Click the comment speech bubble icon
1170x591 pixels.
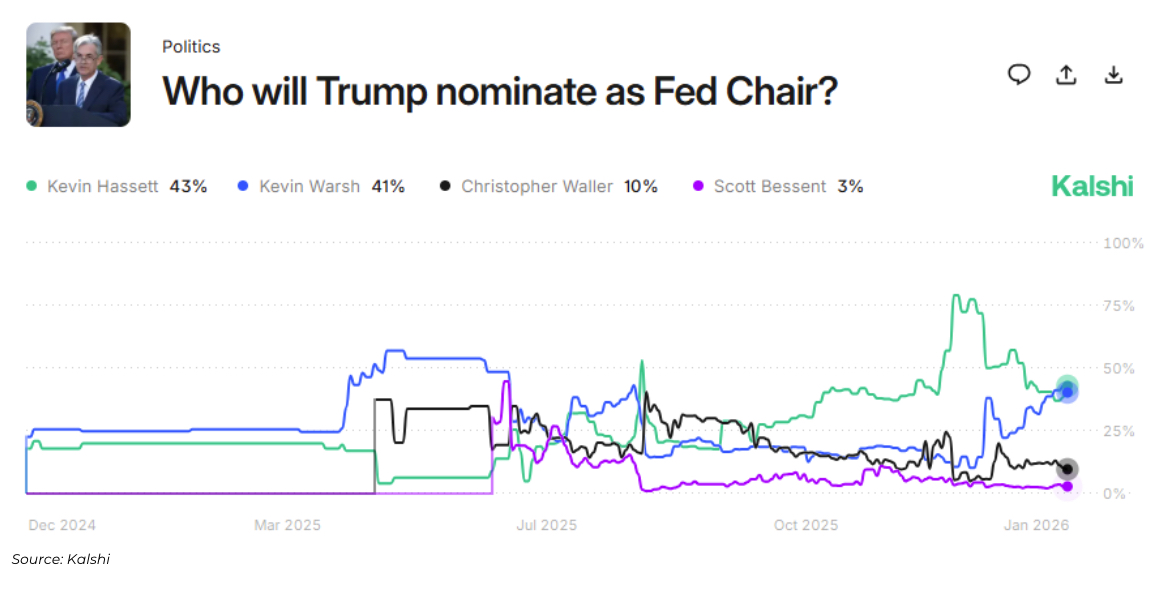tap(1019, 74)
